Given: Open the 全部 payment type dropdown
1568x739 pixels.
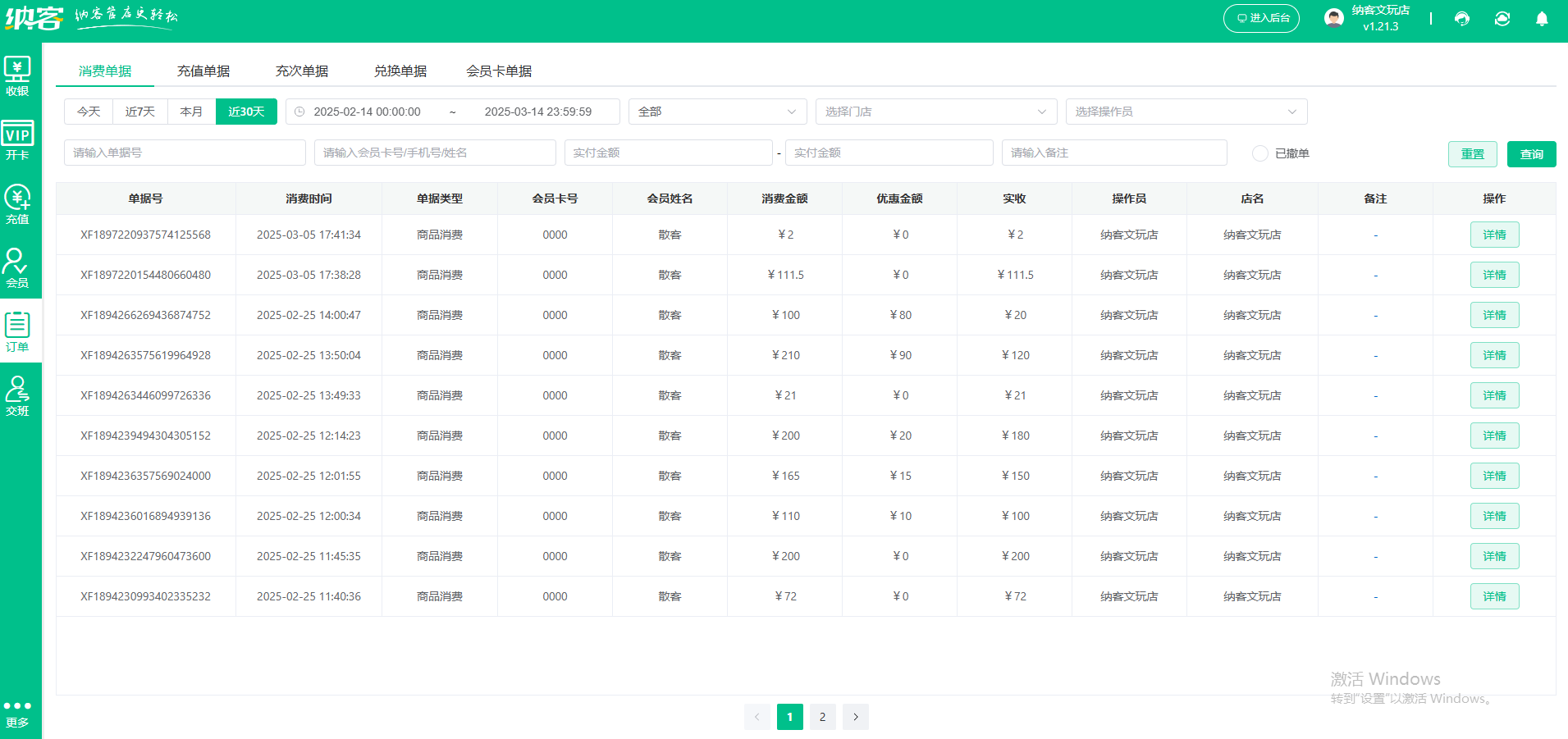Looking at the screenshot, I should coord(717,112).
